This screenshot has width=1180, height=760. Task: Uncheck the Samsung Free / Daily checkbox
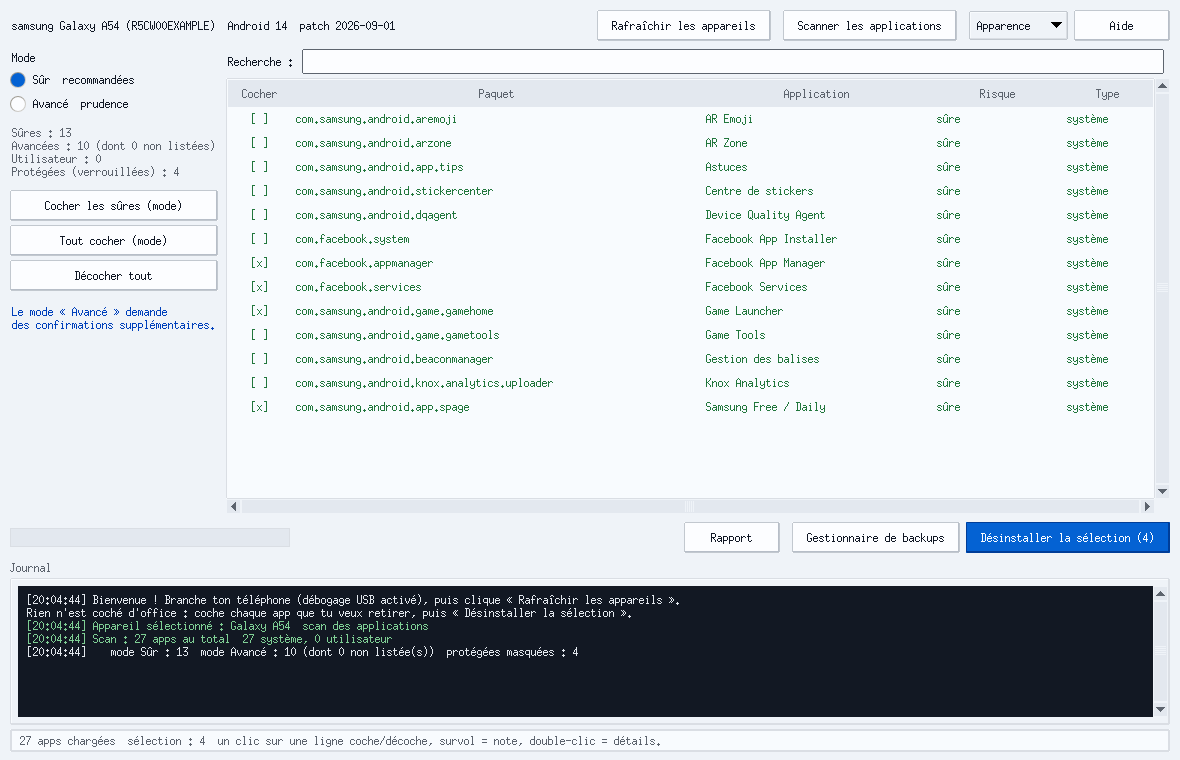[259, 407]
